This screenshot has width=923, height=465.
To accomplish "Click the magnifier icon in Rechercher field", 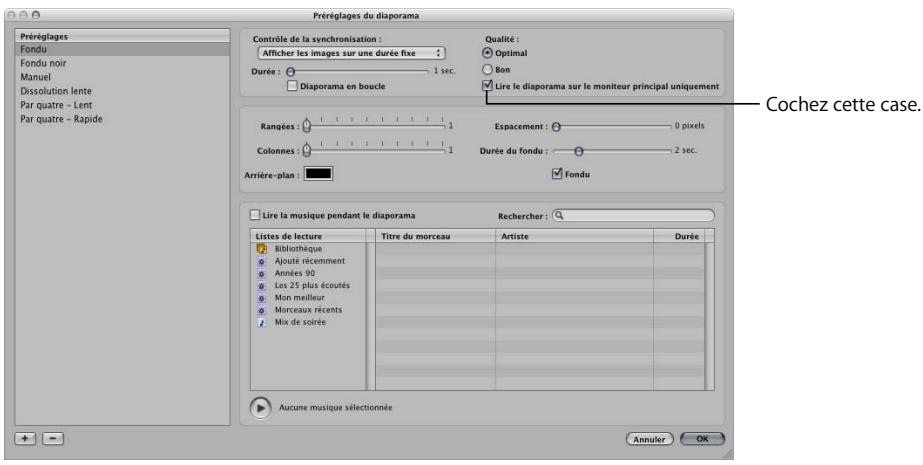I will 559,215.
